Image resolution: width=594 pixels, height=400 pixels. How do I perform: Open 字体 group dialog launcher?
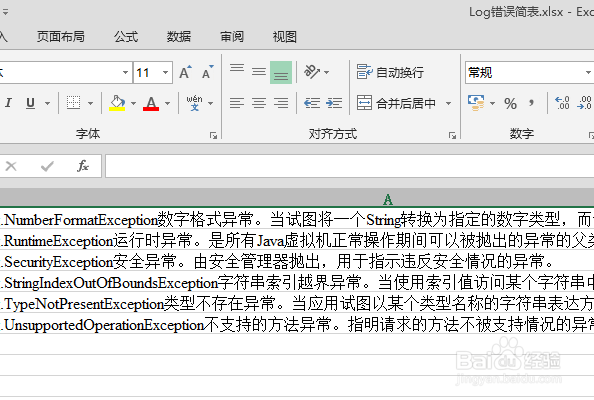click(213, 135)
